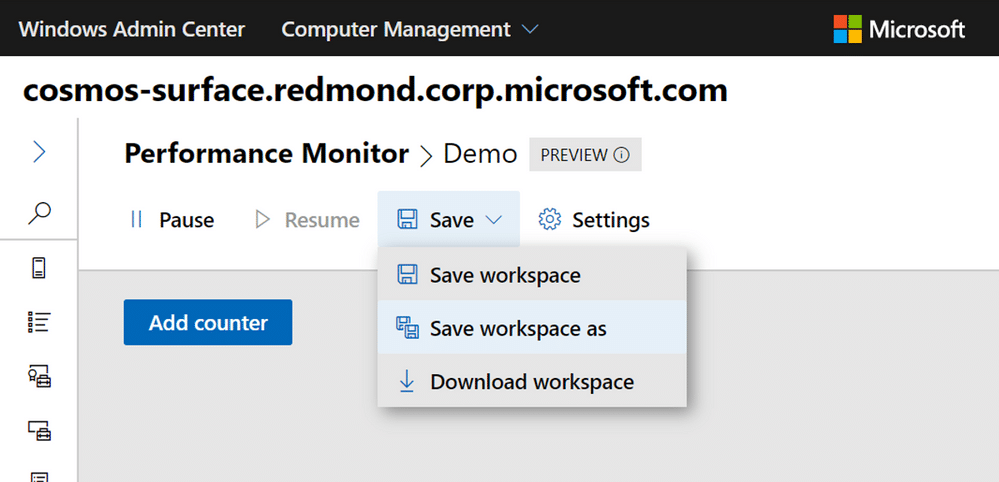Viewport: 999px width, 482px height.
Task: Click the info icon on PREVIEW badge
Action: (622, 155)
